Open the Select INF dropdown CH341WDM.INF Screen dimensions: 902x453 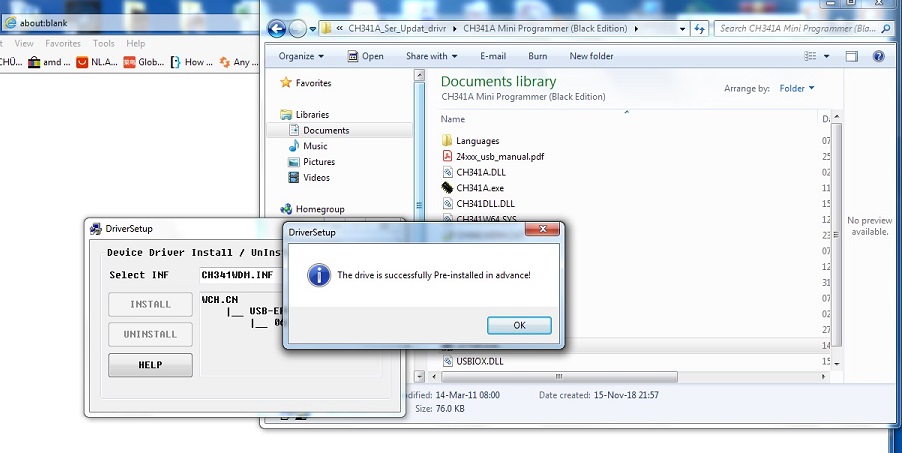point(242,275)
